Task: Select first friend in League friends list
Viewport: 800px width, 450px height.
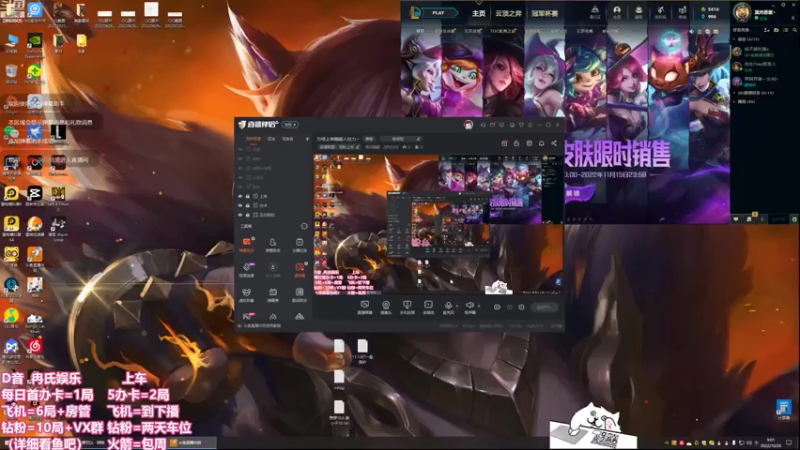Action: click(x=763, y=52)
